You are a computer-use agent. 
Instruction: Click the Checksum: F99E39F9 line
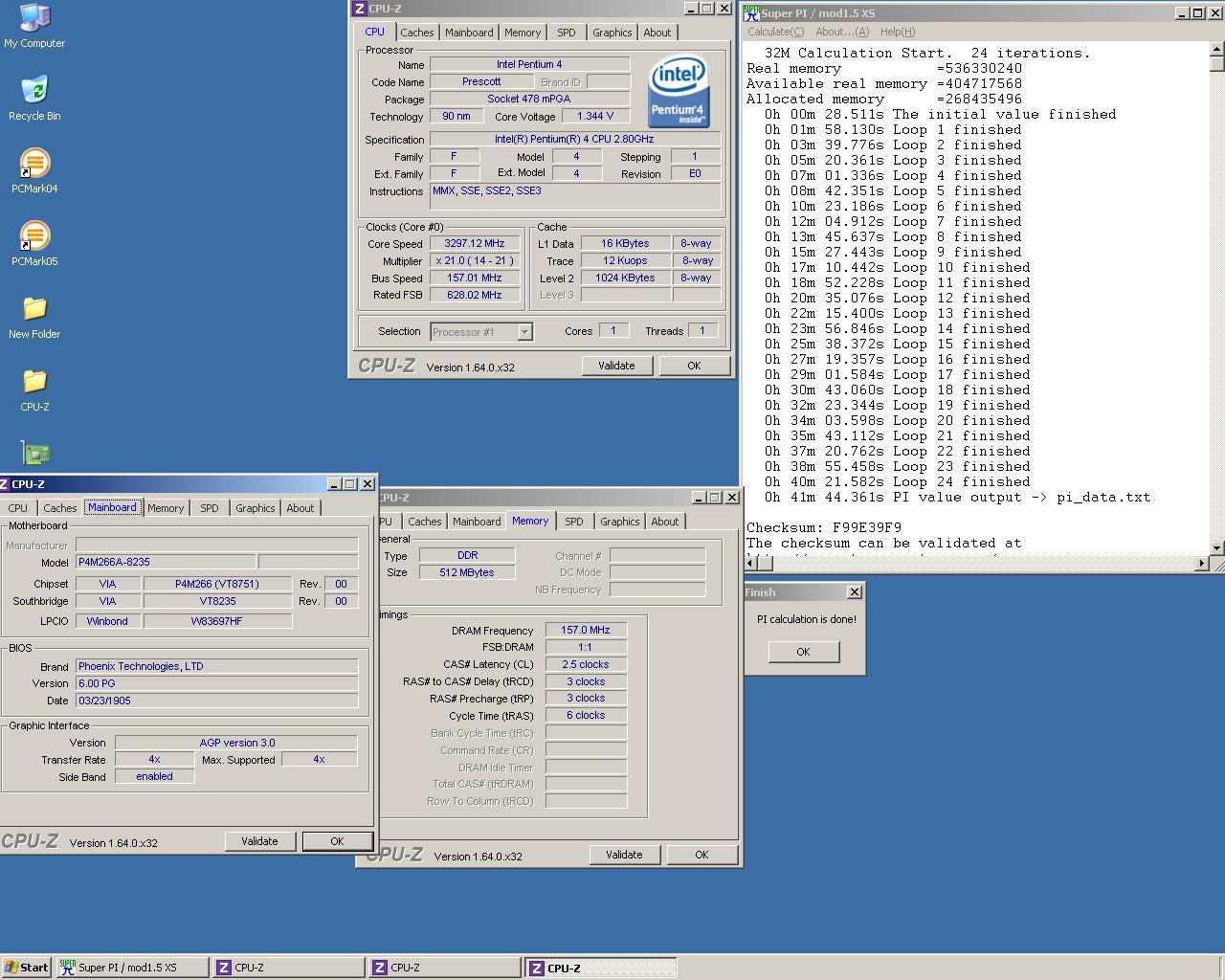(x=824, y=527)
